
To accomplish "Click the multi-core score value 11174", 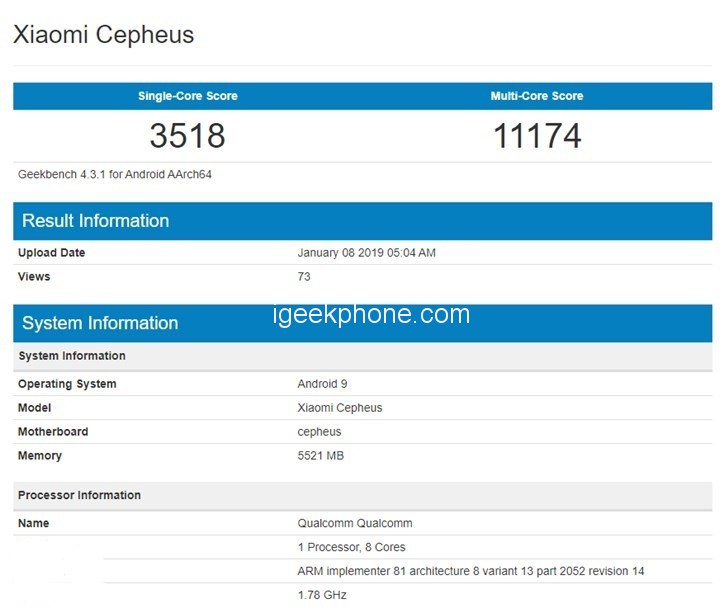I will click(537, 135).
